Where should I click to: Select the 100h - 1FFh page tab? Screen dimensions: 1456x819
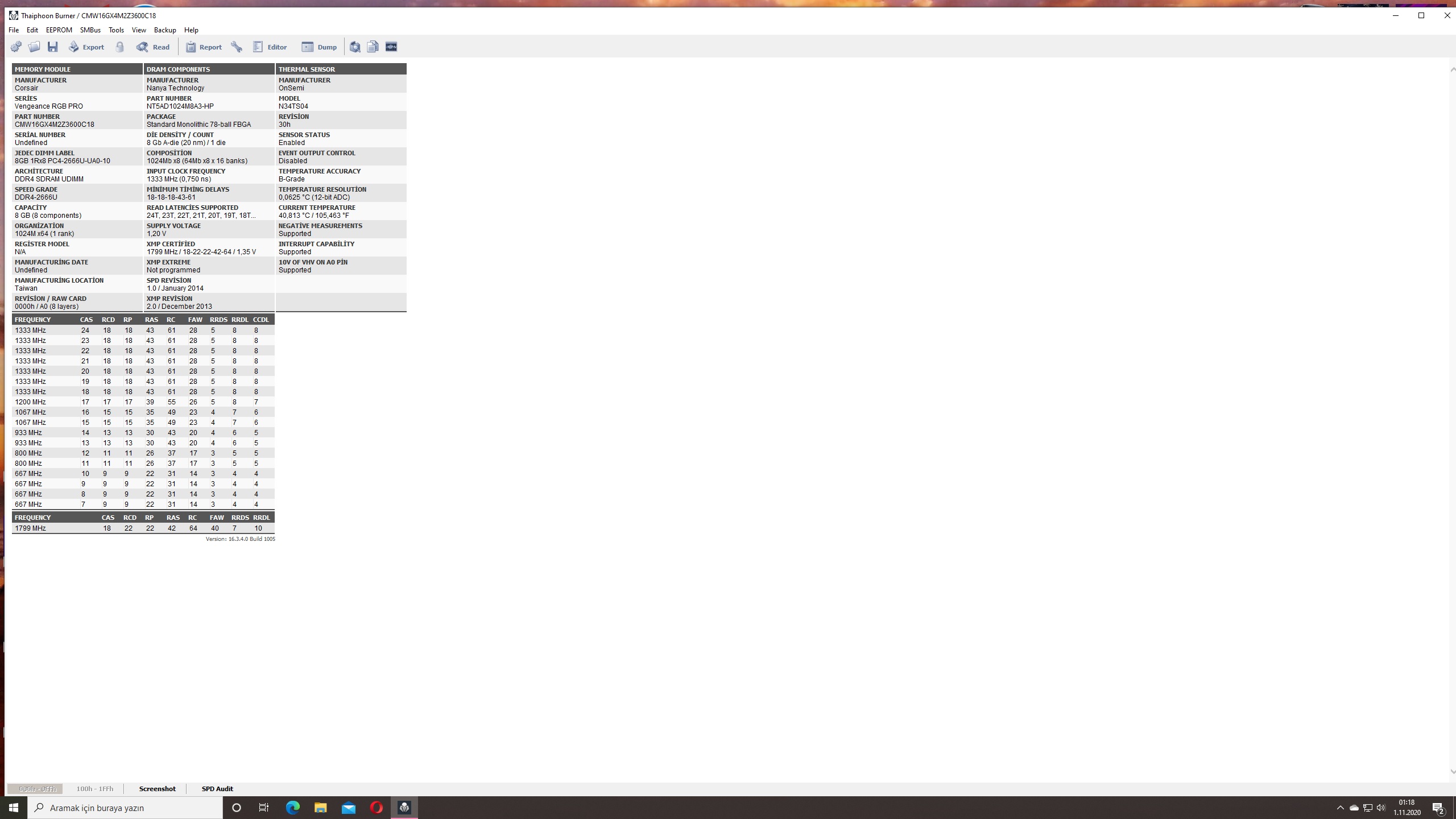[95, 789]
